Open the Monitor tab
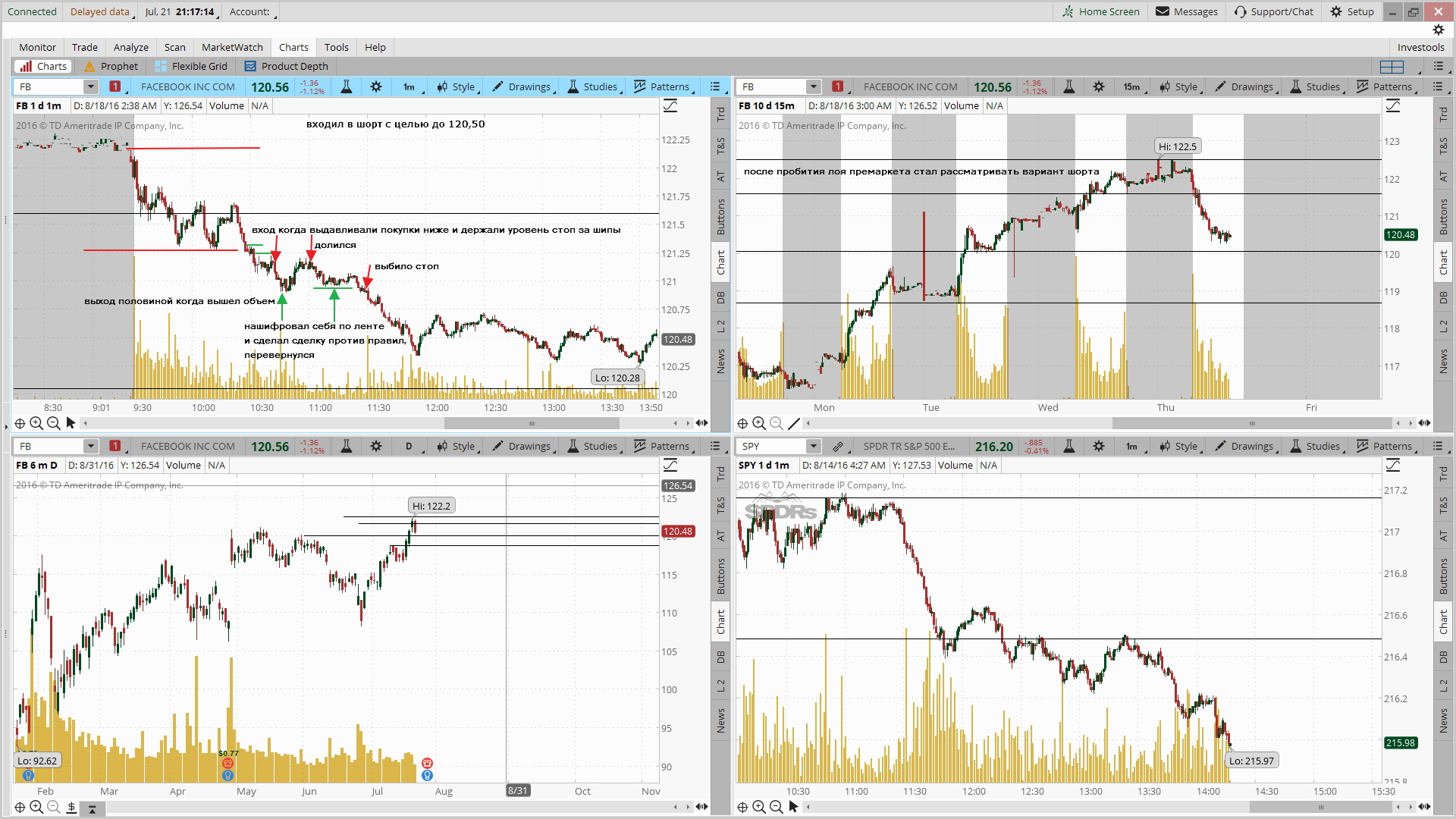 click(37, 47)
